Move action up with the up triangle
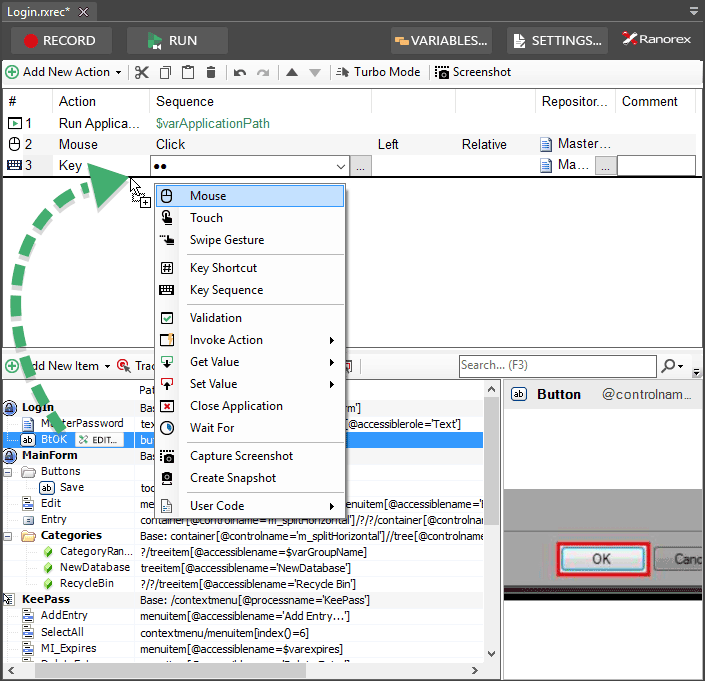Image resolution: width=705 pixels, height=681 pixels. 292,72
